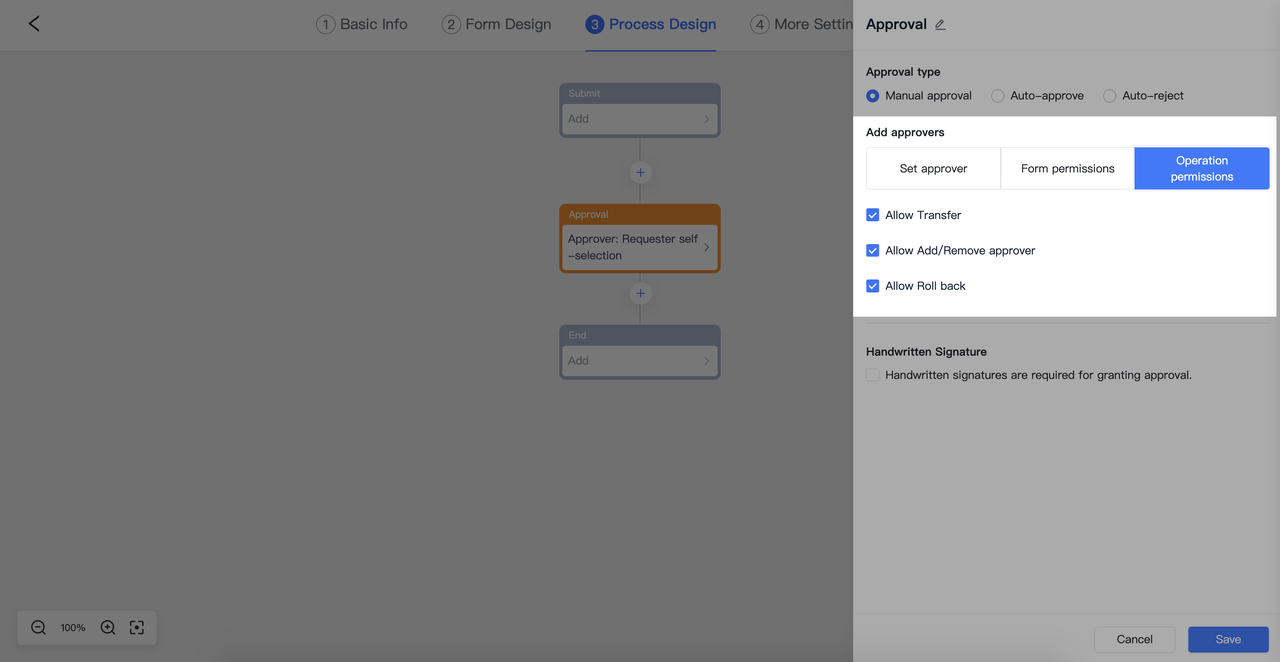Go to Form Design step
This screenshot has width=1280, height=662.
(x=497, y=24)
